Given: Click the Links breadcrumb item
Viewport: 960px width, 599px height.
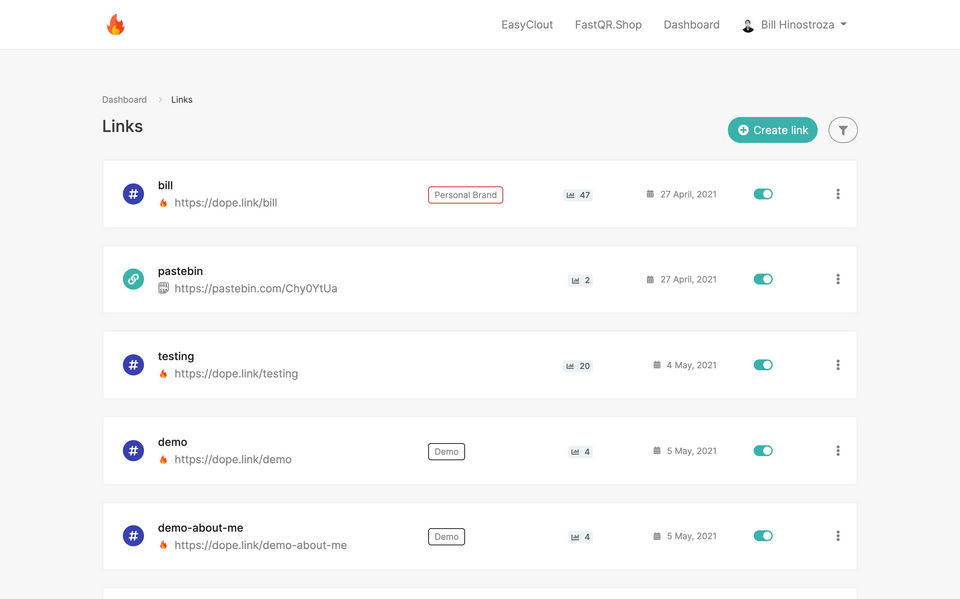Looking at the screenshot, I should pos(181,99).
